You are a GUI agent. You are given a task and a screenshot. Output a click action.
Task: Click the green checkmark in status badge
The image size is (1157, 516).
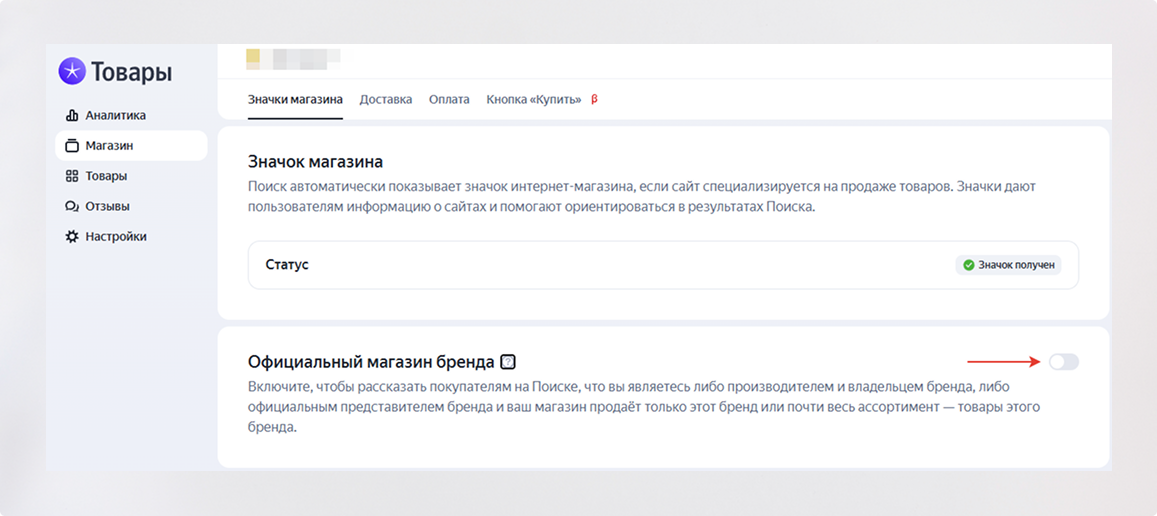[x=968, y=265]
